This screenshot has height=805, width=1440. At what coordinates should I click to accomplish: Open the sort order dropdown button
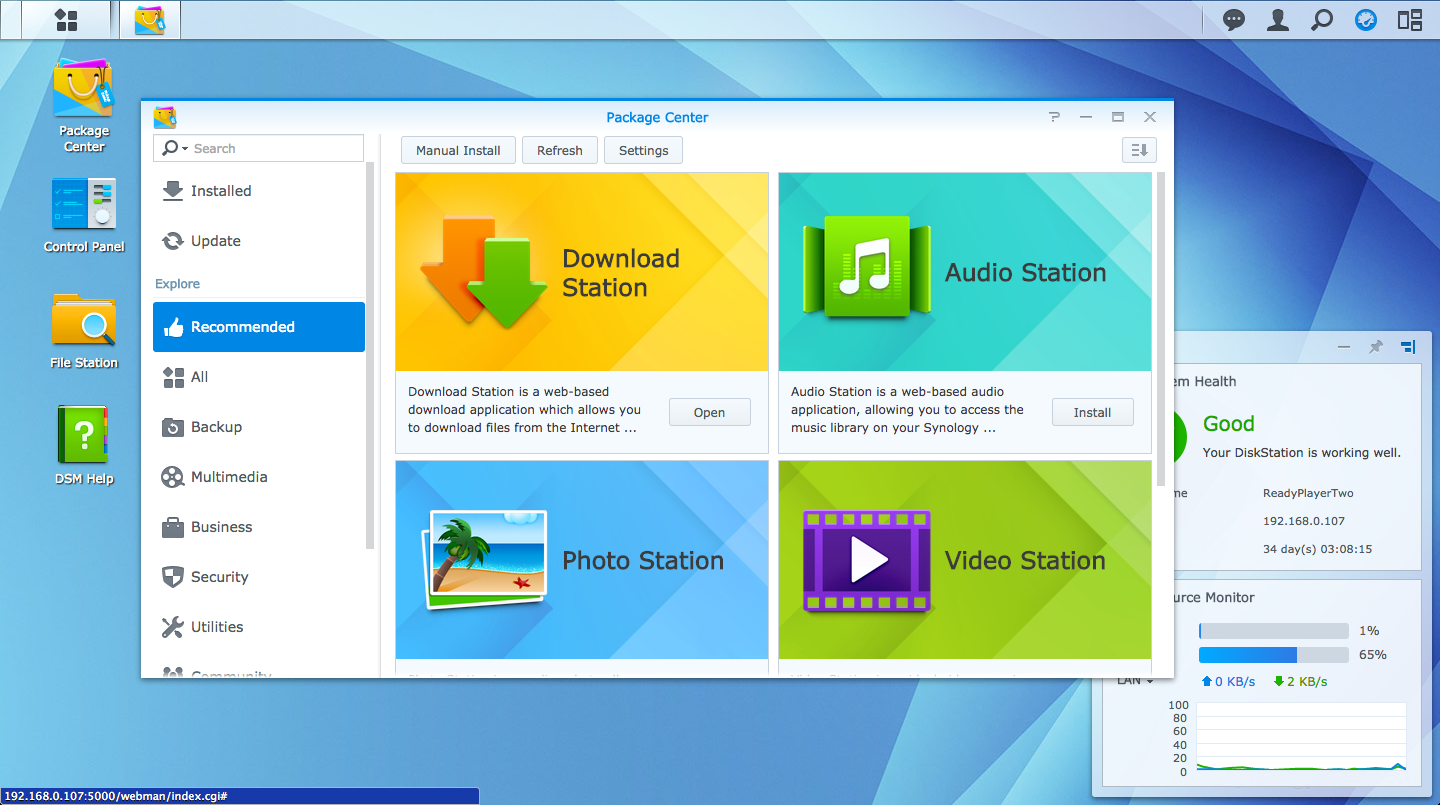pos(1139,150)
